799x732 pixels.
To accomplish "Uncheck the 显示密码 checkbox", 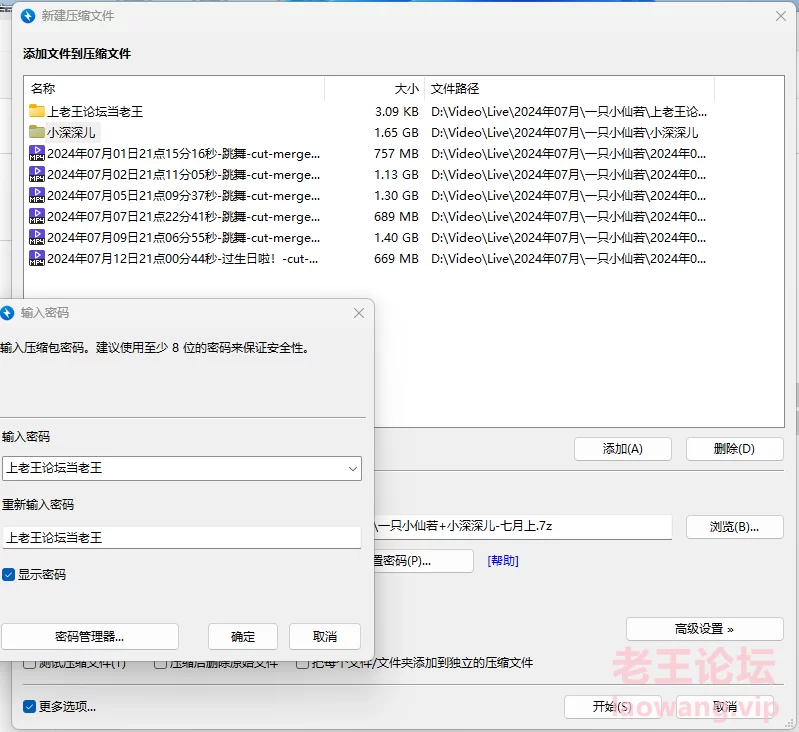I will coord(9,575).
